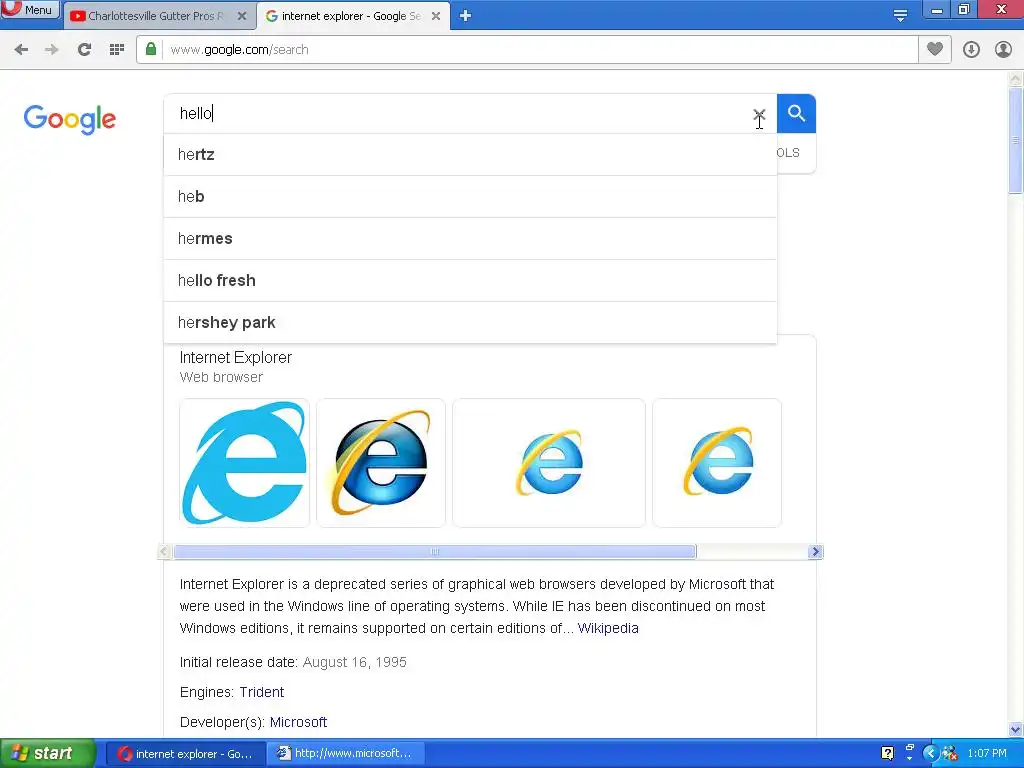Screen dimensions: 1024x768
Task: Open the Opera Menu button
Action: (x=30, y=9)
